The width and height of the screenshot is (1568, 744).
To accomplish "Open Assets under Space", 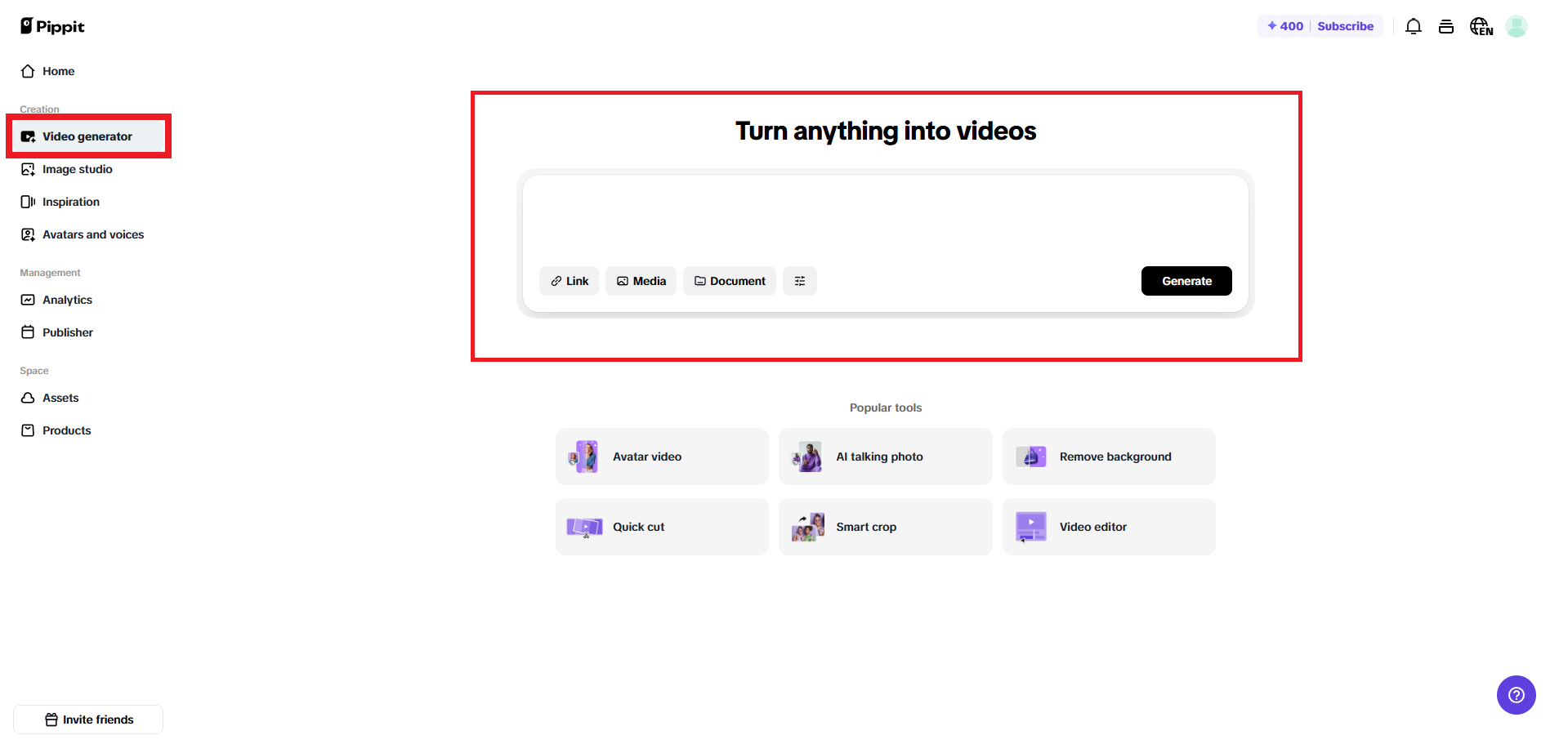I will click(88, 398).
